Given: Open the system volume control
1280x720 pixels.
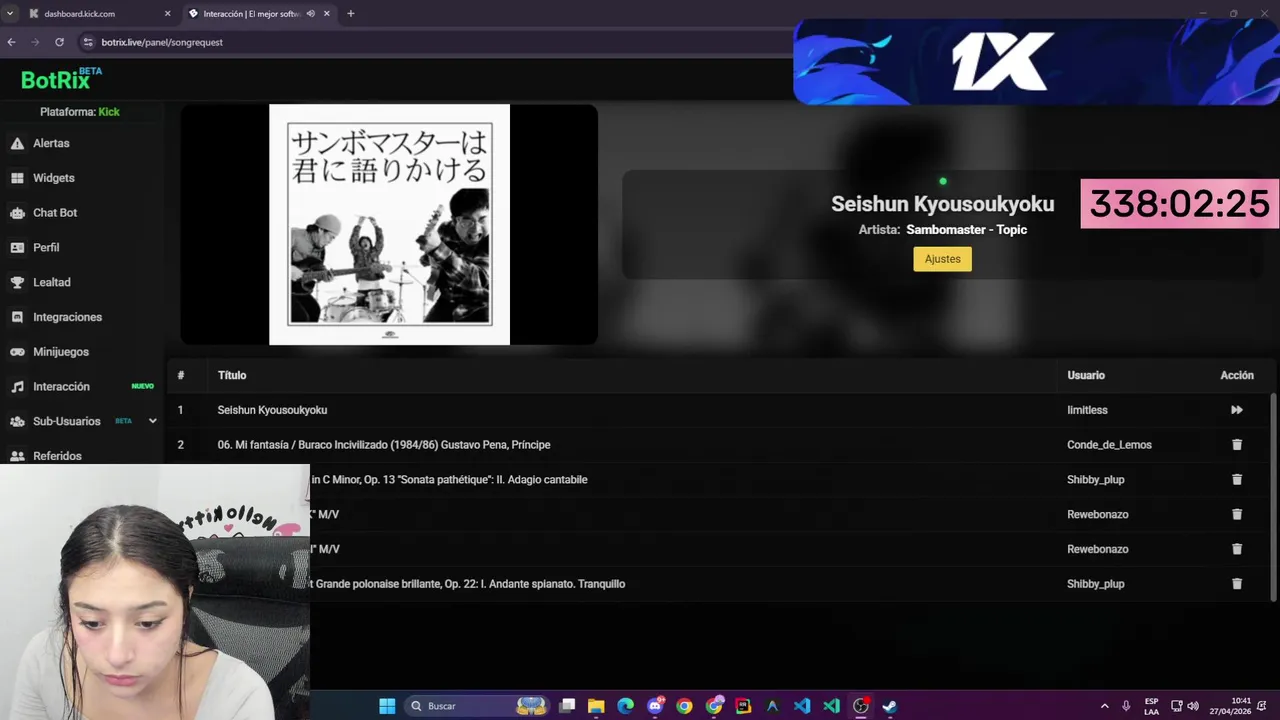Looking at the screenshot, I should (x=1192, y=706).
